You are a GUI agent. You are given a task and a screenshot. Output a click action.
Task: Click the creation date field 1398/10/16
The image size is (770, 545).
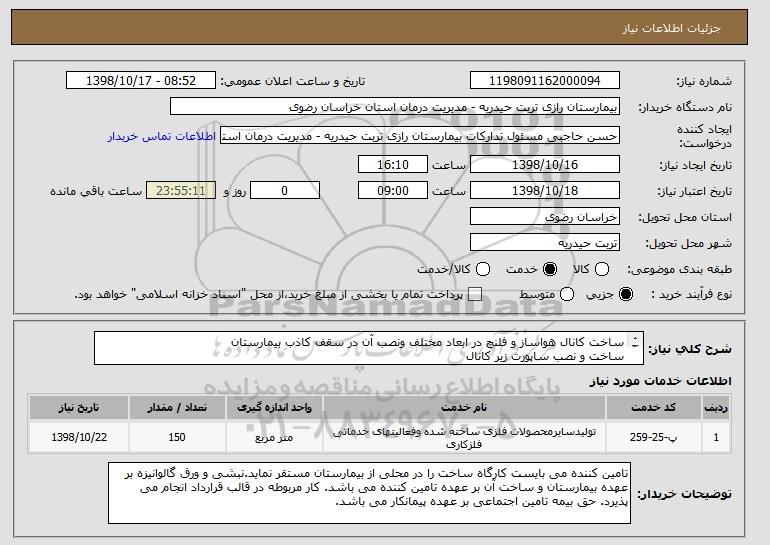(545, 164)
